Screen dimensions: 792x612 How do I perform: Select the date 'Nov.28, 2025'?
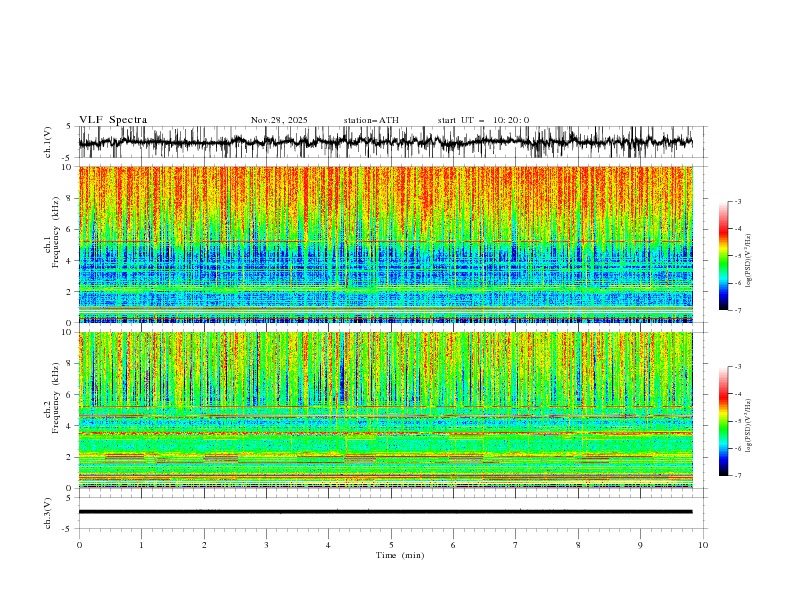tap(279, 120)
